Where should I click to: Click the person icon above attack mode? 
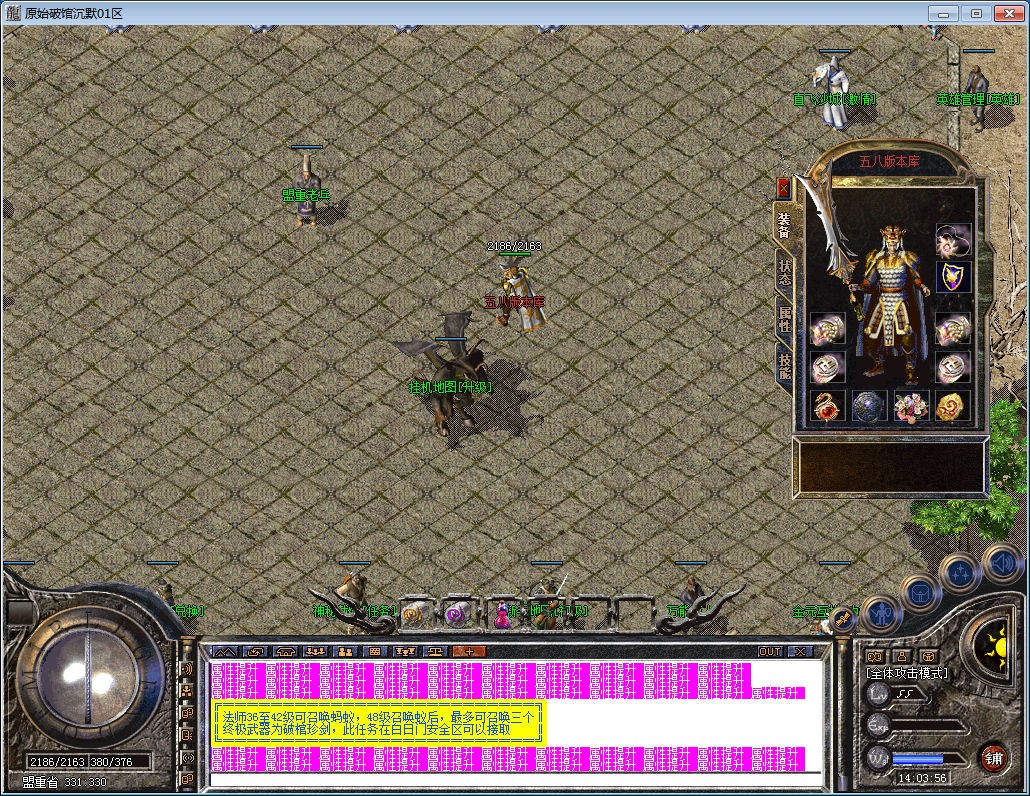point(902,655)
